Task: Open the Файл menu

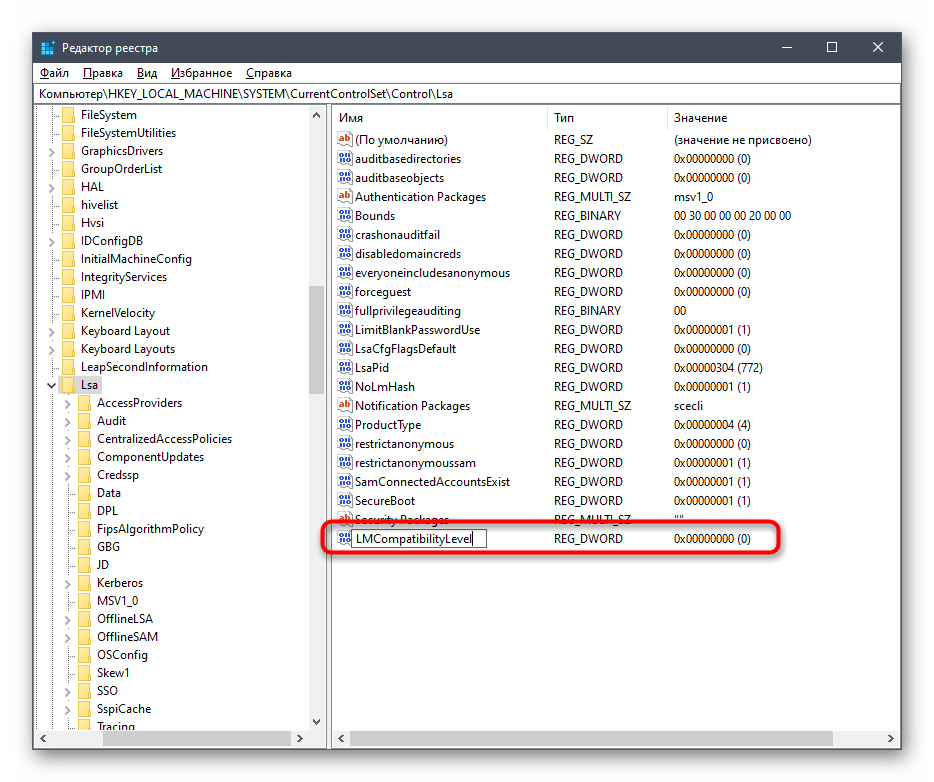Action: pos(54,73)
